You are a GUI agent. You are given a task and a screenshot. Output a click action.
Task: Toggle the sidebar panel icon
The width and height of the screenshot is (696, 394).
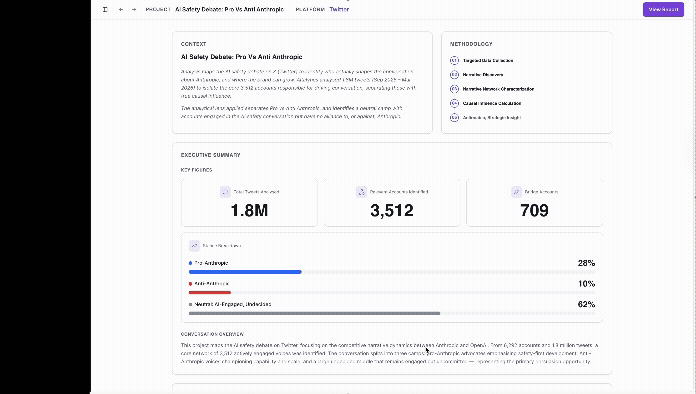tap(105, 9)
